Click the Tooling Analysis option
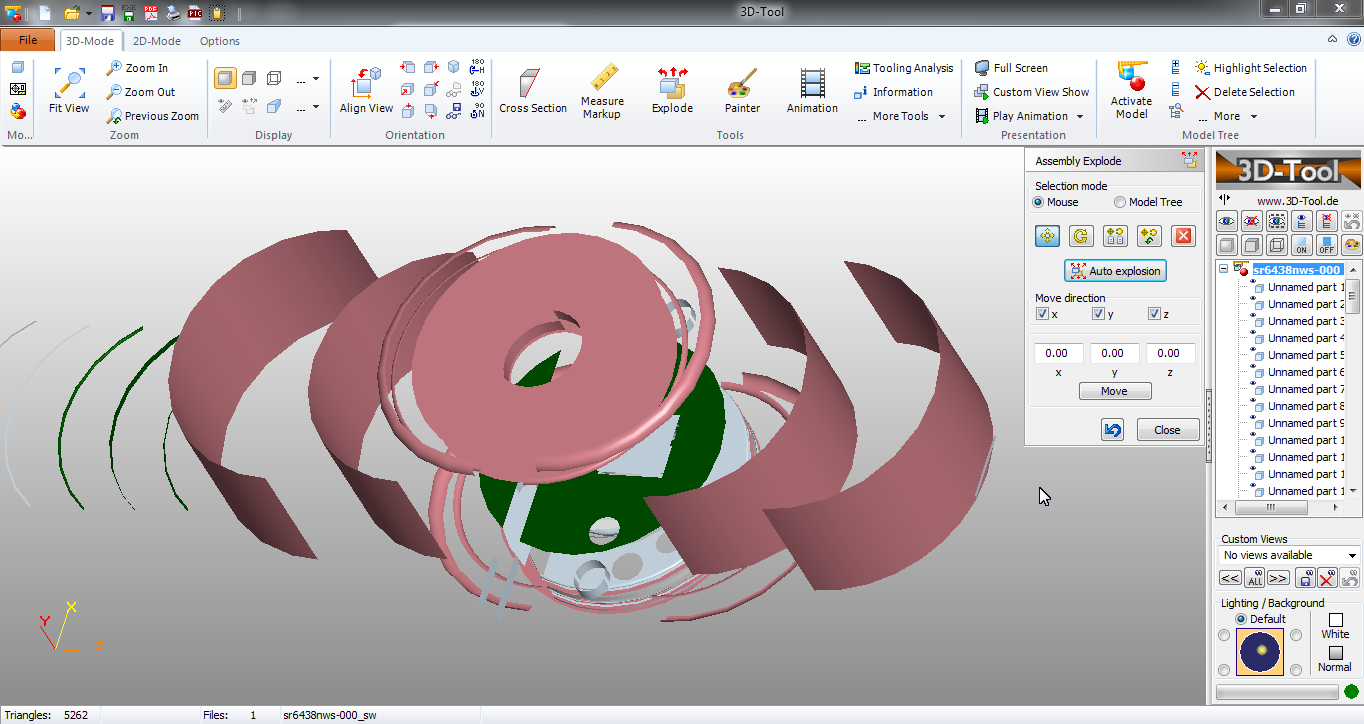 902,67
